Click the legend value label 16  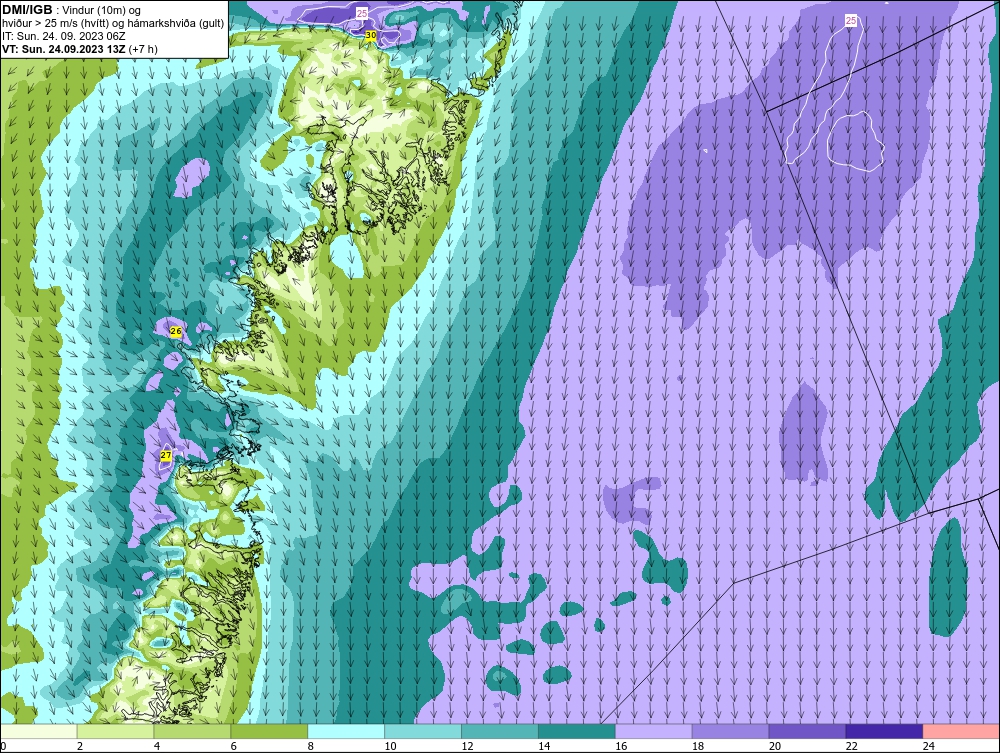[x=621, y=746]
